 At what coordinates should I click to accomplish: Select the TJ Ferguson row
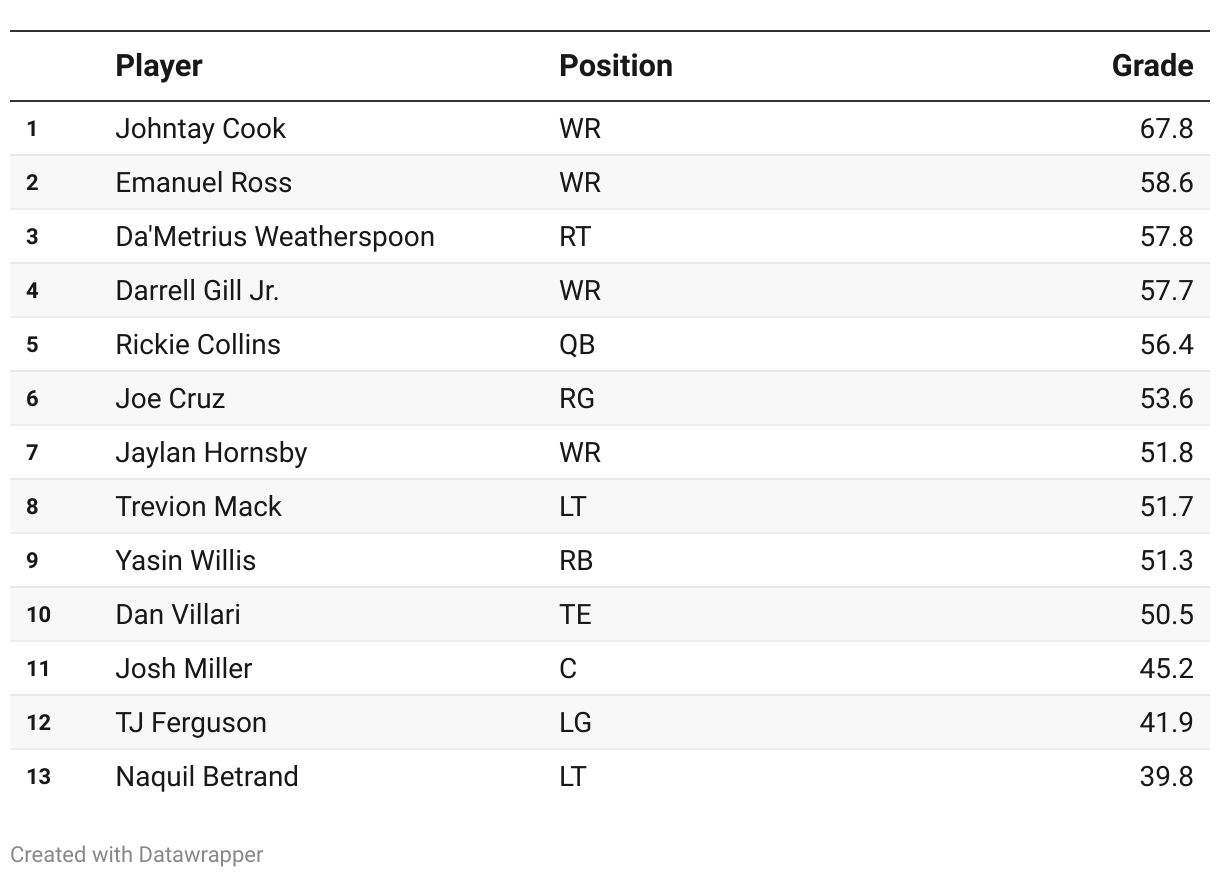[x=191, y=723]
